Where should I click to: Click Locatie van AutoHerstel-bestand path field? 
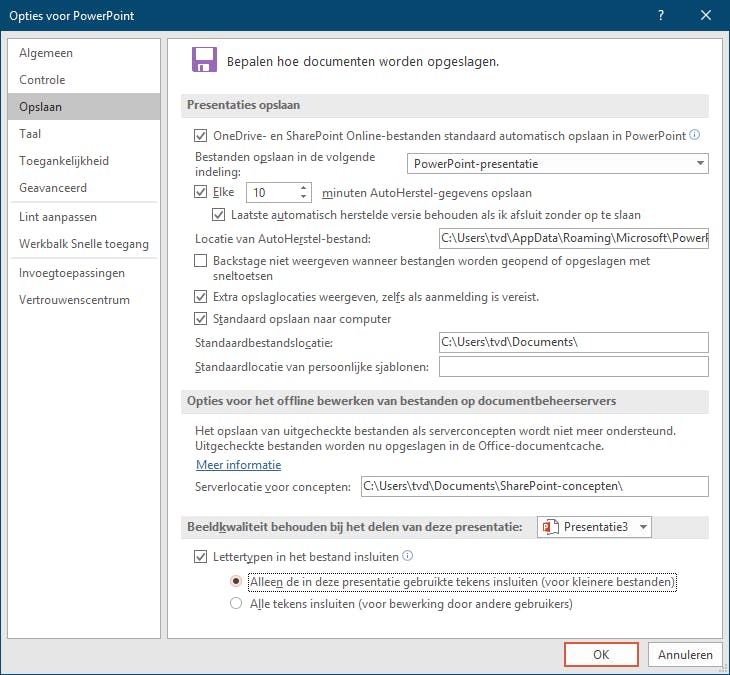click(x=574, y=238)
